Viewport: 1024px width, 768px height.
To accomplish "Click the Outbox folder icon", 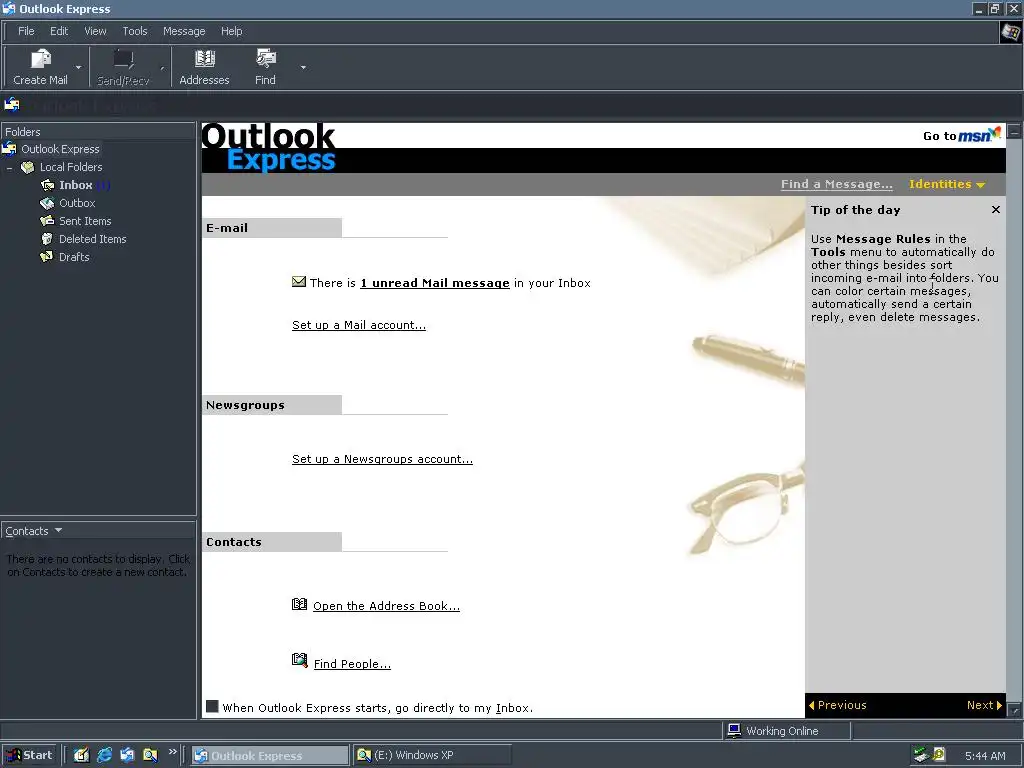I will [x=47, y=203].
